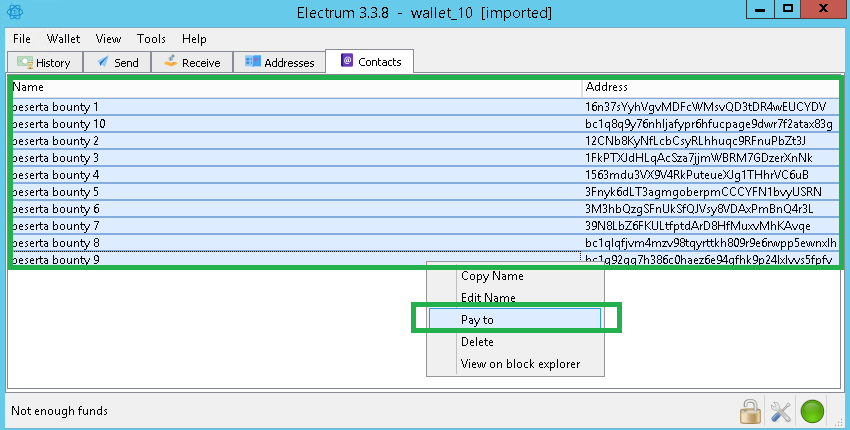The height and width of the screenshot is (430, 850).
Task: Minimize the Electrum window
Action: coord(760,9)
